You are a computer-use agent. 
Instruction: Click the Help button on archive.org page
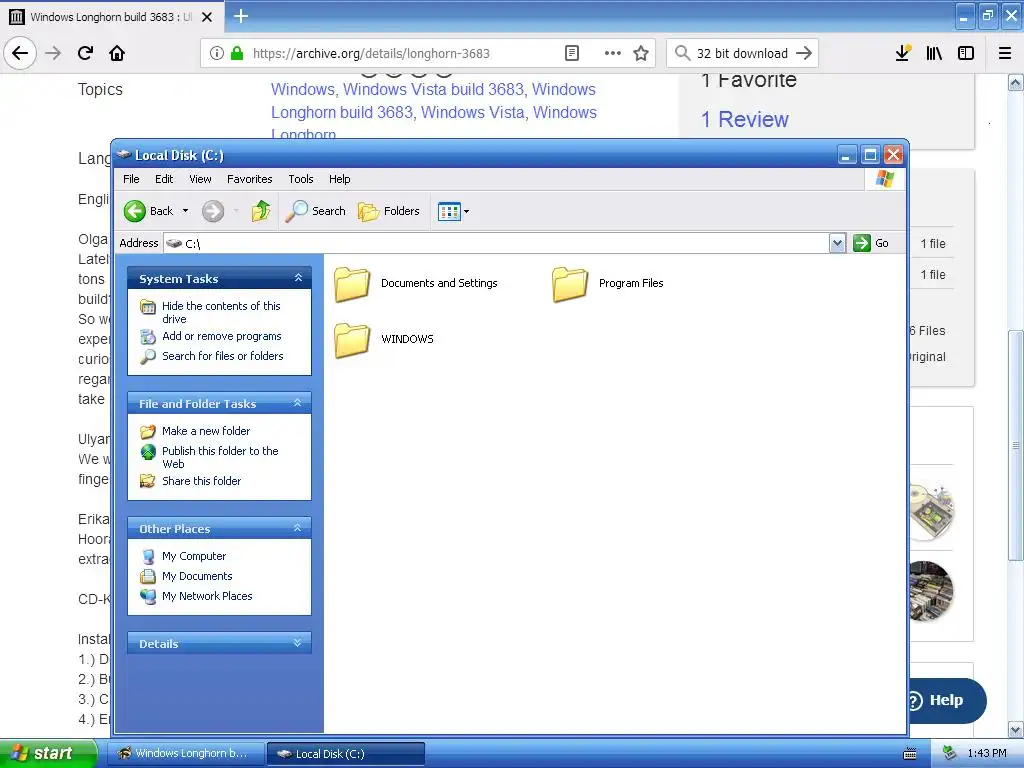click(x=946, y=700)
